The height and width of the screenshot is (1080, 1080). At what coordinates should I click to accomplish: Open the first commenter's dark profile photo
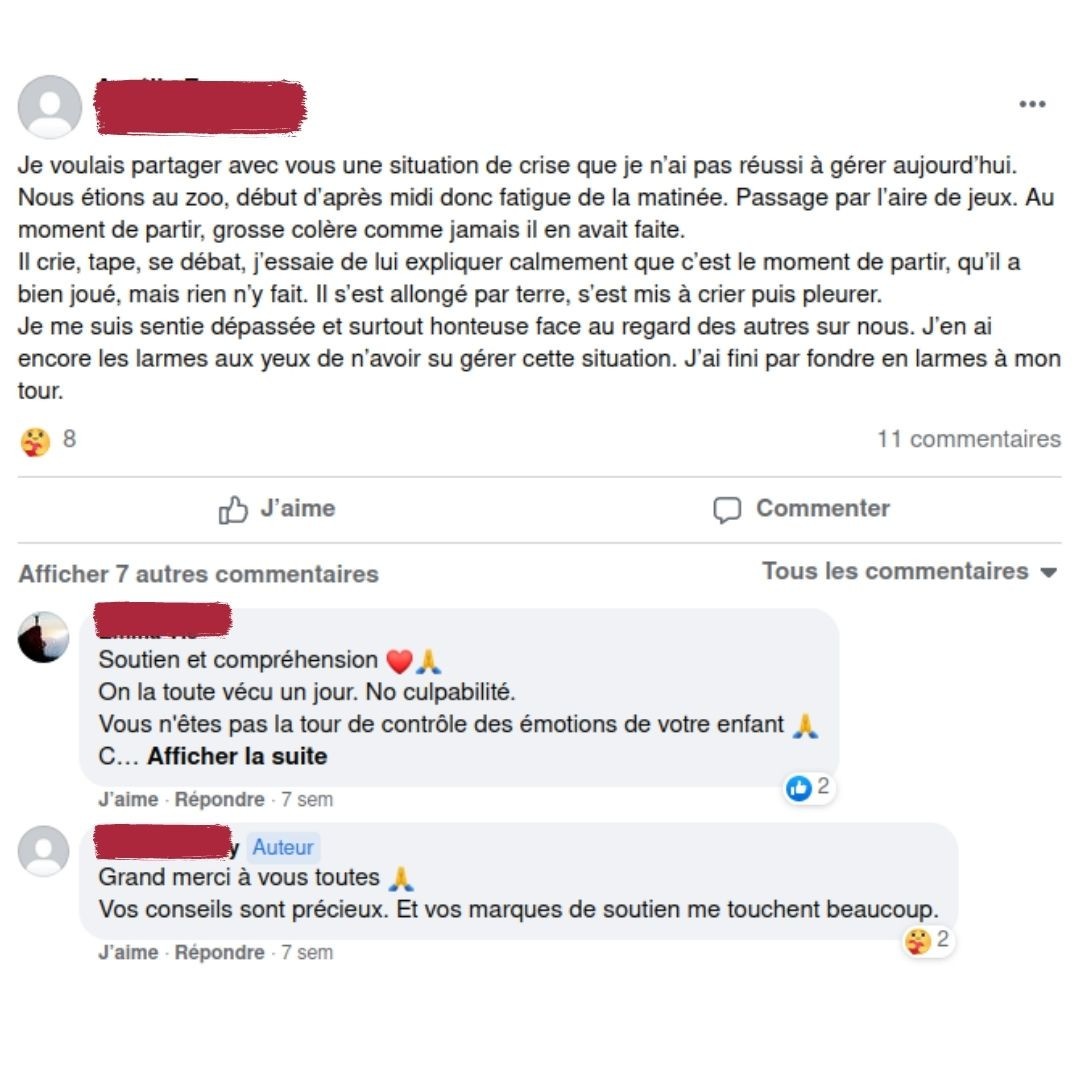[43, 637]
